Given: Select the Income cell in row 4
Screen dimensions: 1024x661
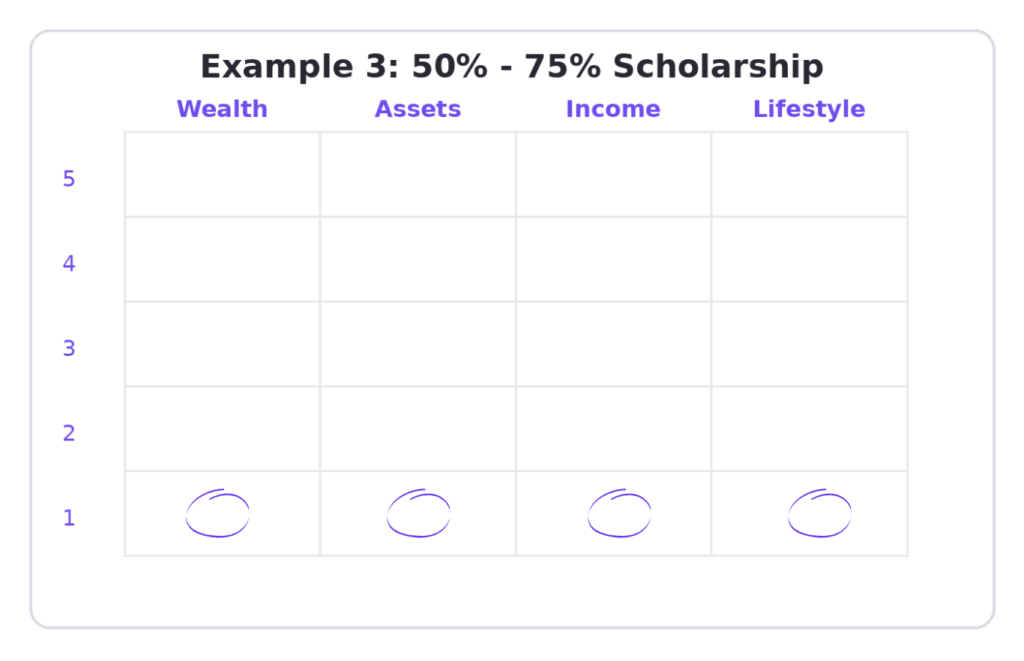Looking at the screenshot, I should [613, 259].
